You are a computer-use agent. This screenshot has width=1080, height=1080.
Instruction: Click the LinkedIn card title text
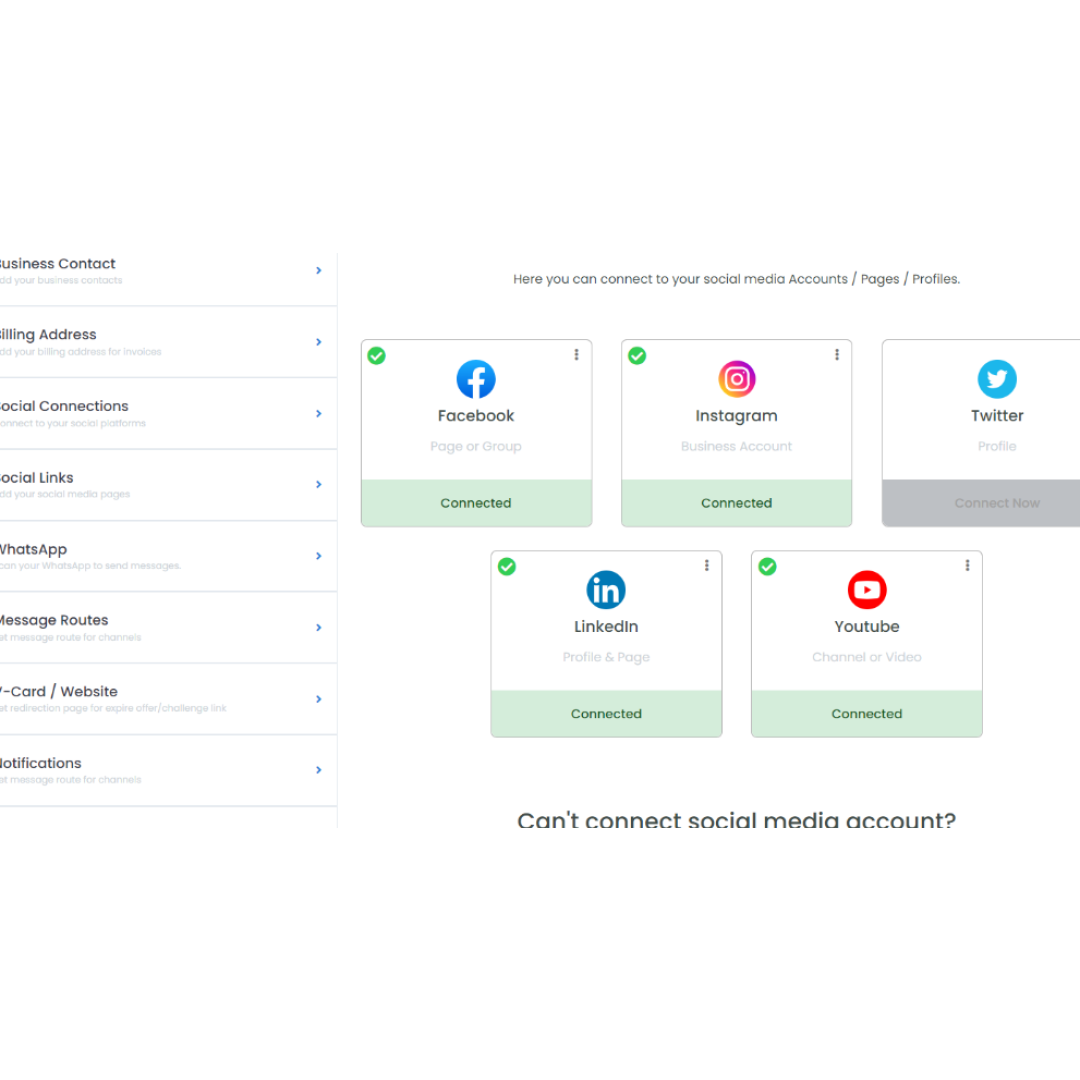(x=606, y=627)
